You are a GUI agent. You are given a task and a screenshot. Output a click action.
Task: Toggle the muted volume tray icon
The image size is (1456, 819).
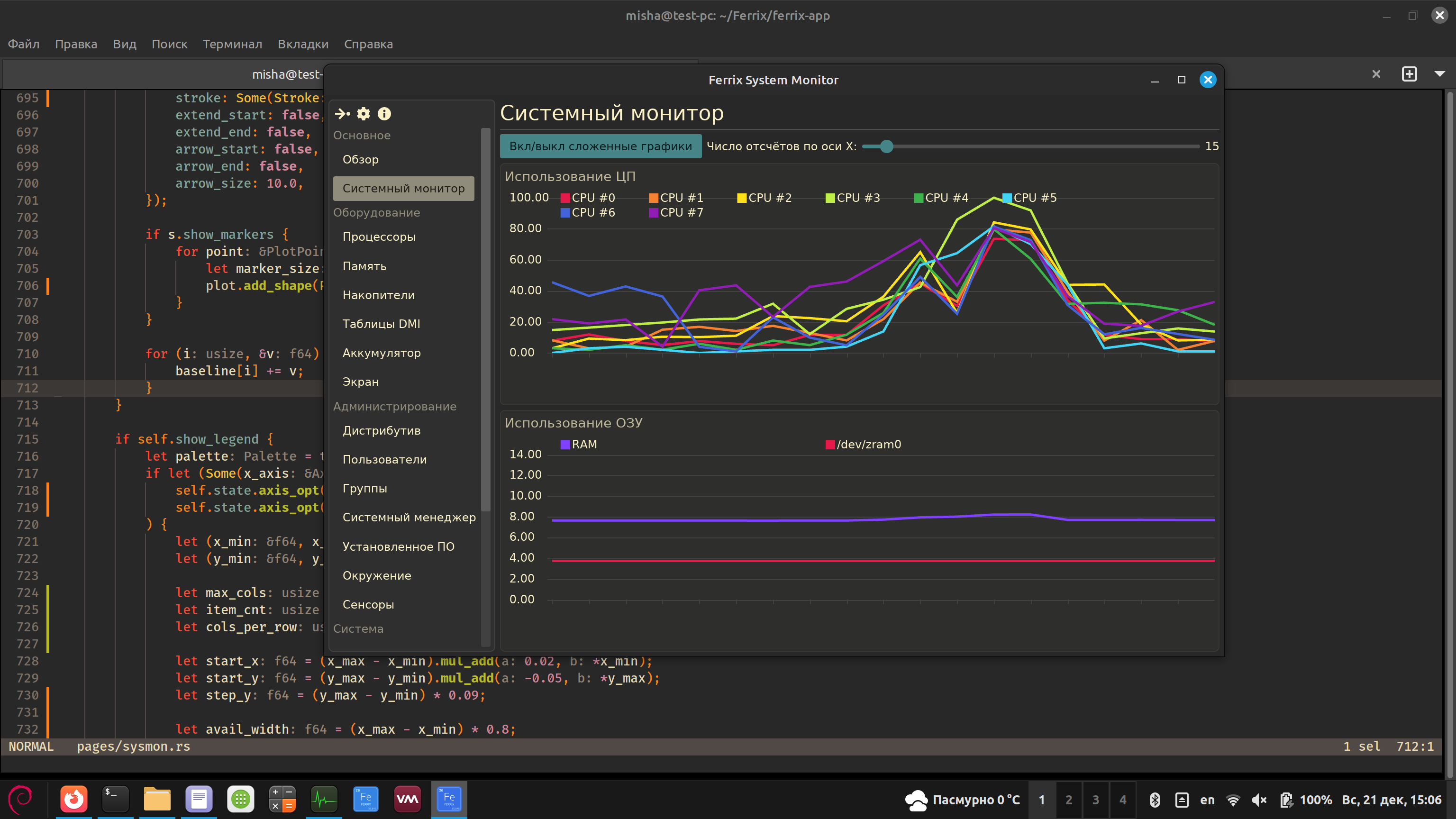click(x=1259, y=800)
